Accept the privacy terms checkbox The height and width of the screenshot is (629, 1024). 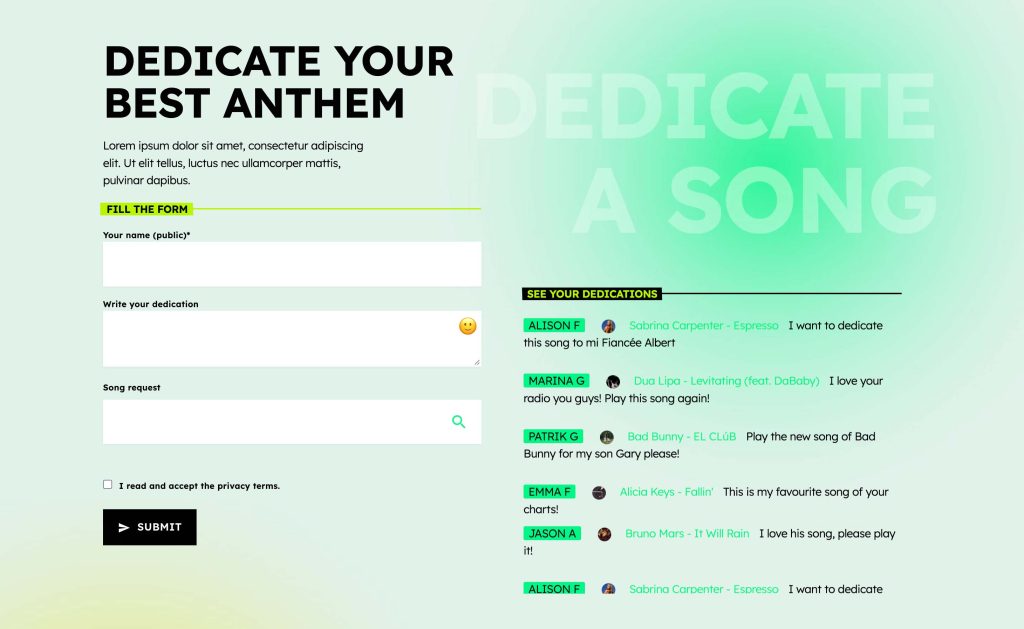(x=107, y=484)
